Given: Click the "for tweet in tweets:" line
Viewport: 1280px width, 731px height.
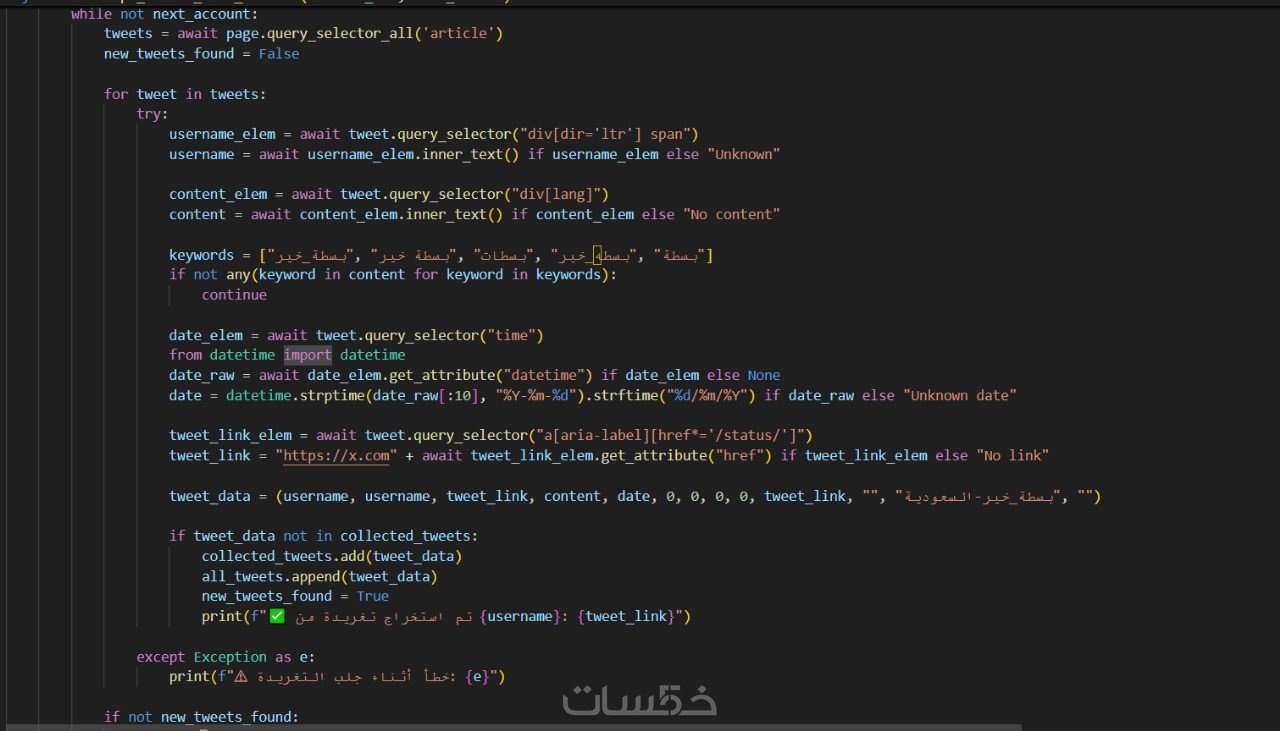Looking at the screenshot, I should click(x=185, y=94).
